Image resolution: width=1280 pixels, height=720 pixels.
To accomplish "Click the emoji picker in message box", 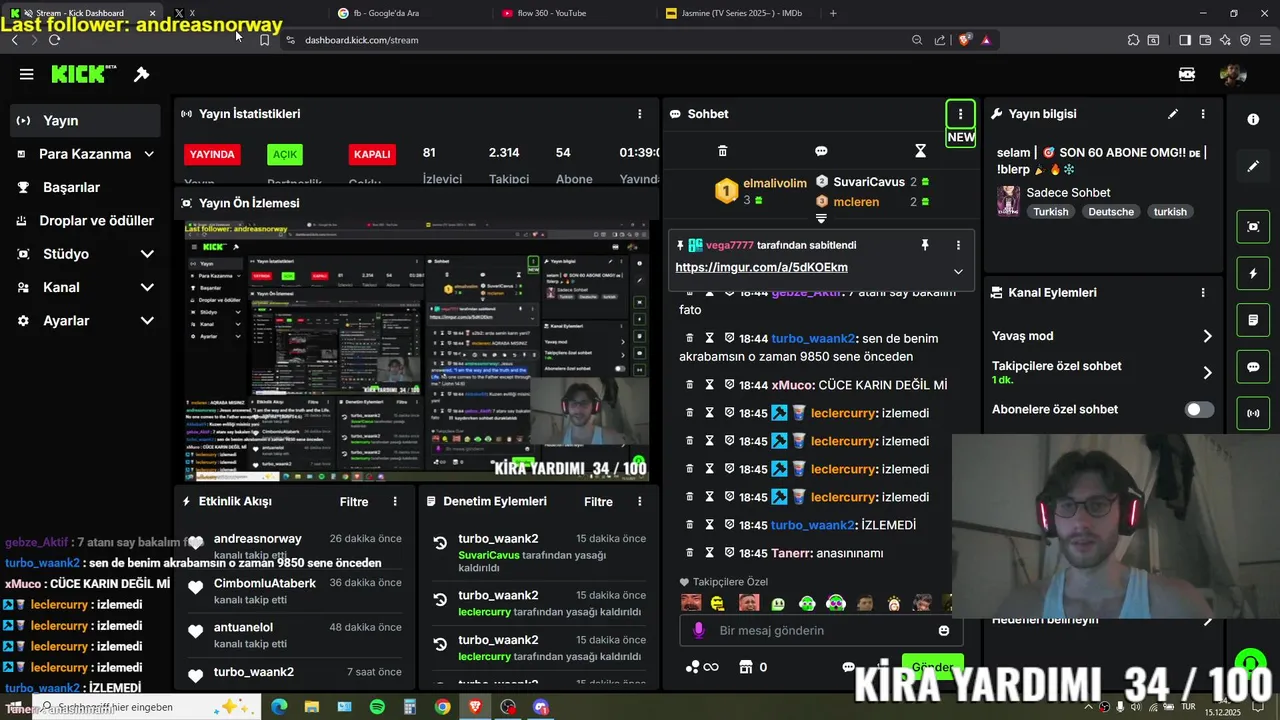I will (x=944, y=631).
